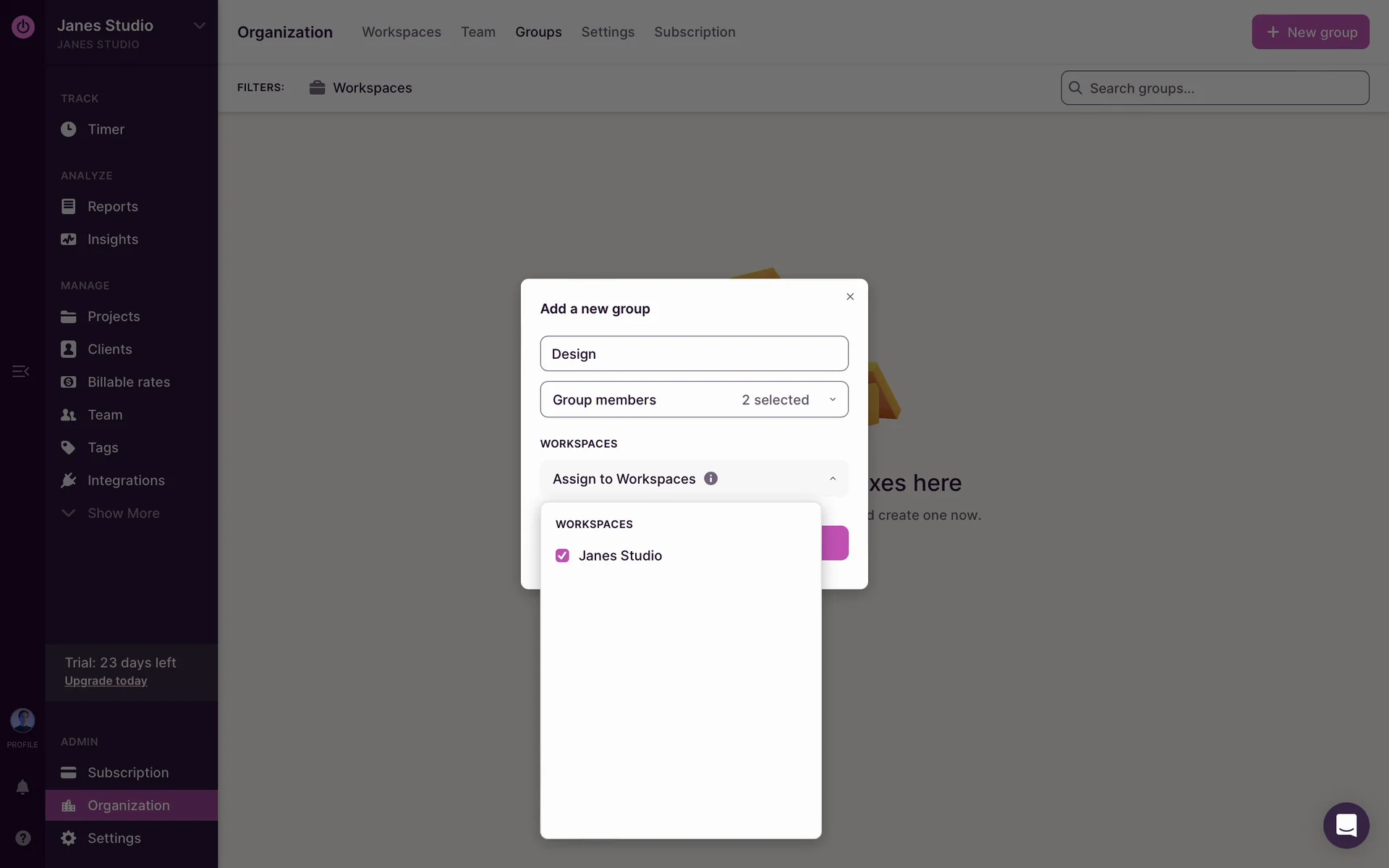Click the New group button

pyautogui.click(x=1309, y=32)
